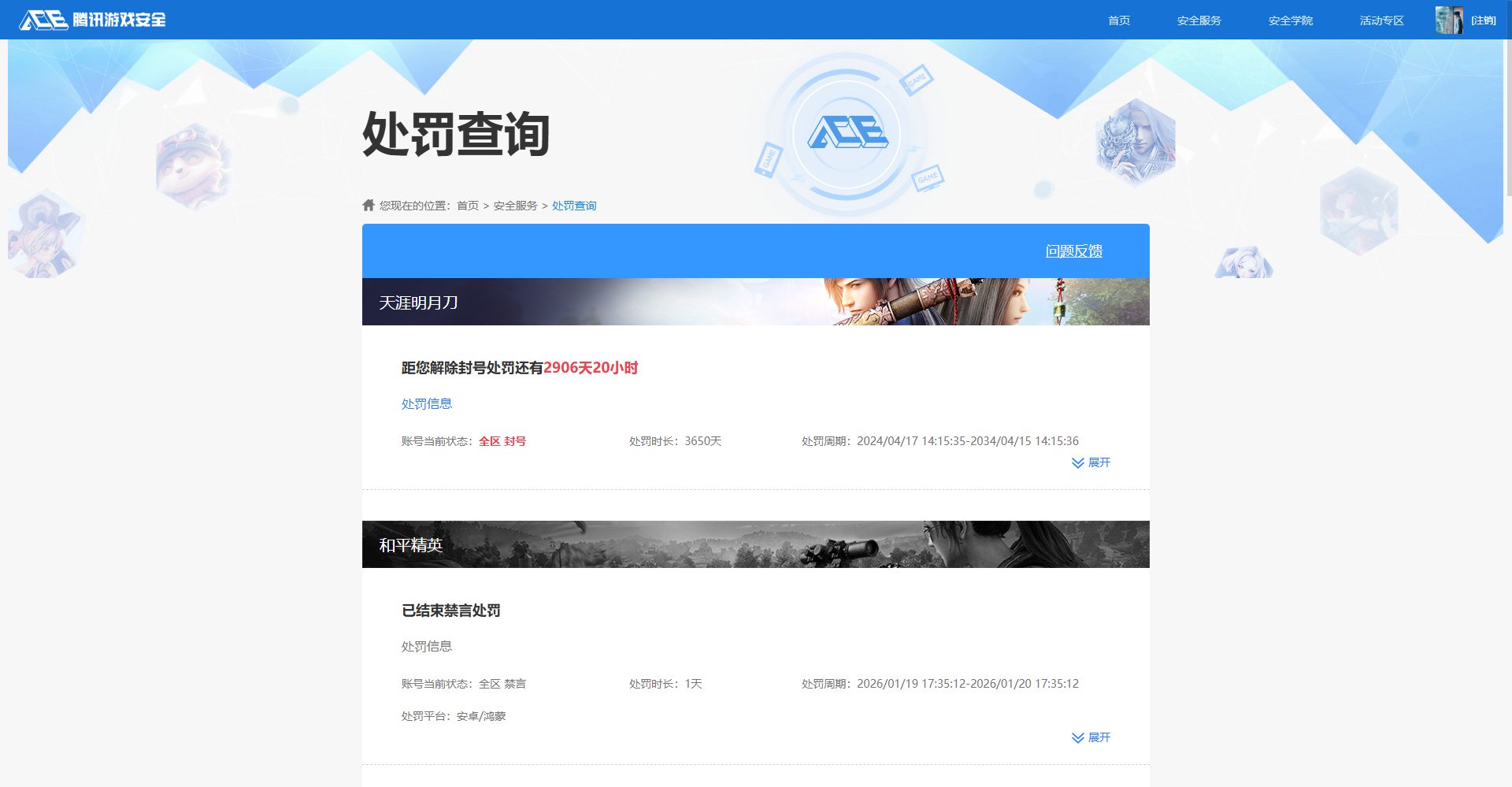Click the 2906天20小时 remaining time text
The height and width of the screenshot is (787, 1512).
[x=591, y=368]
